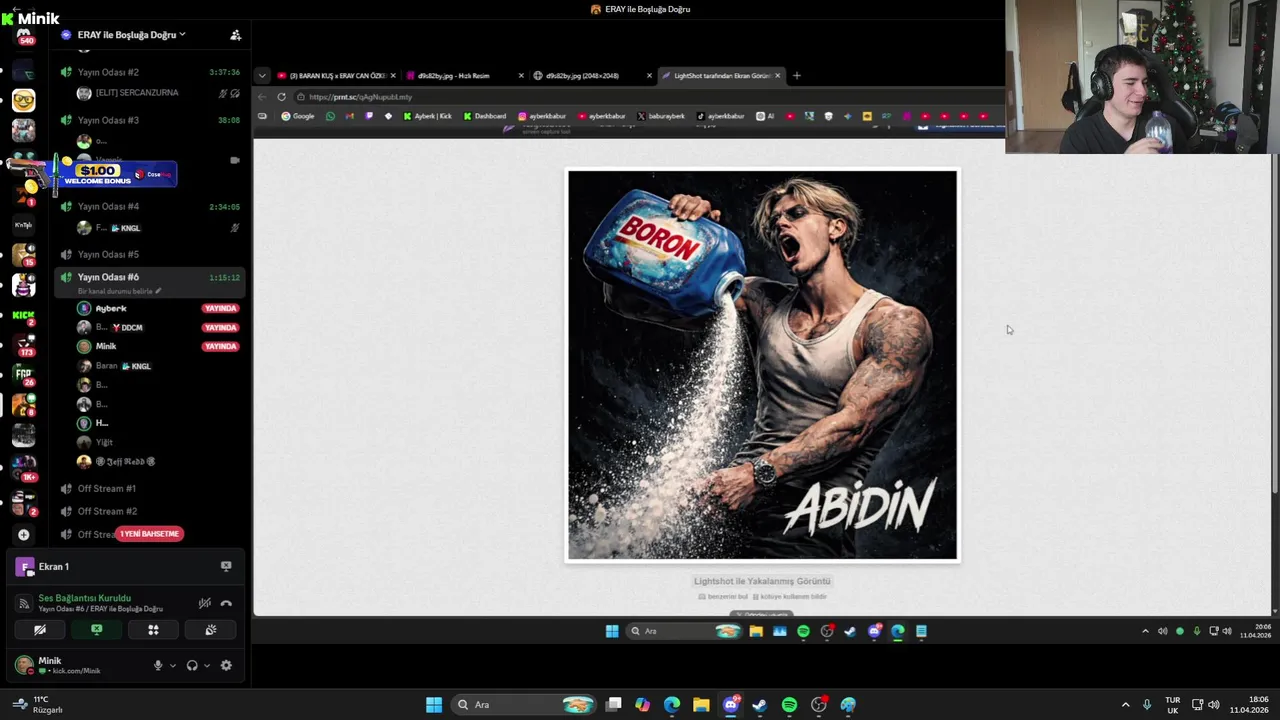Open File Explorer from the outer taskbar
This screenshot has height=720, width=1280.
click(701, 705)
